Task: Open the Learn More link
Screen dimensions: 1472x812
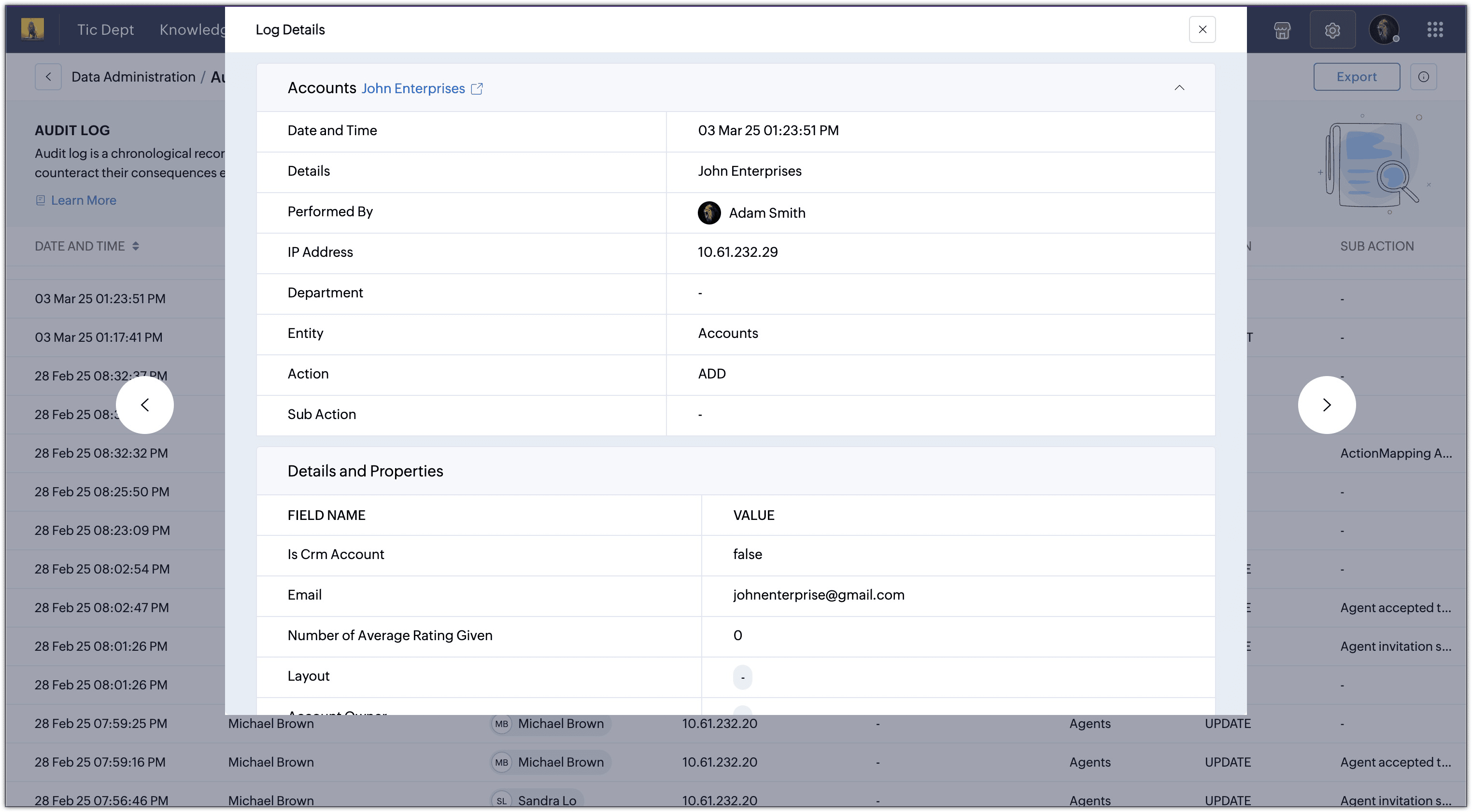Action: pos(84,200)
